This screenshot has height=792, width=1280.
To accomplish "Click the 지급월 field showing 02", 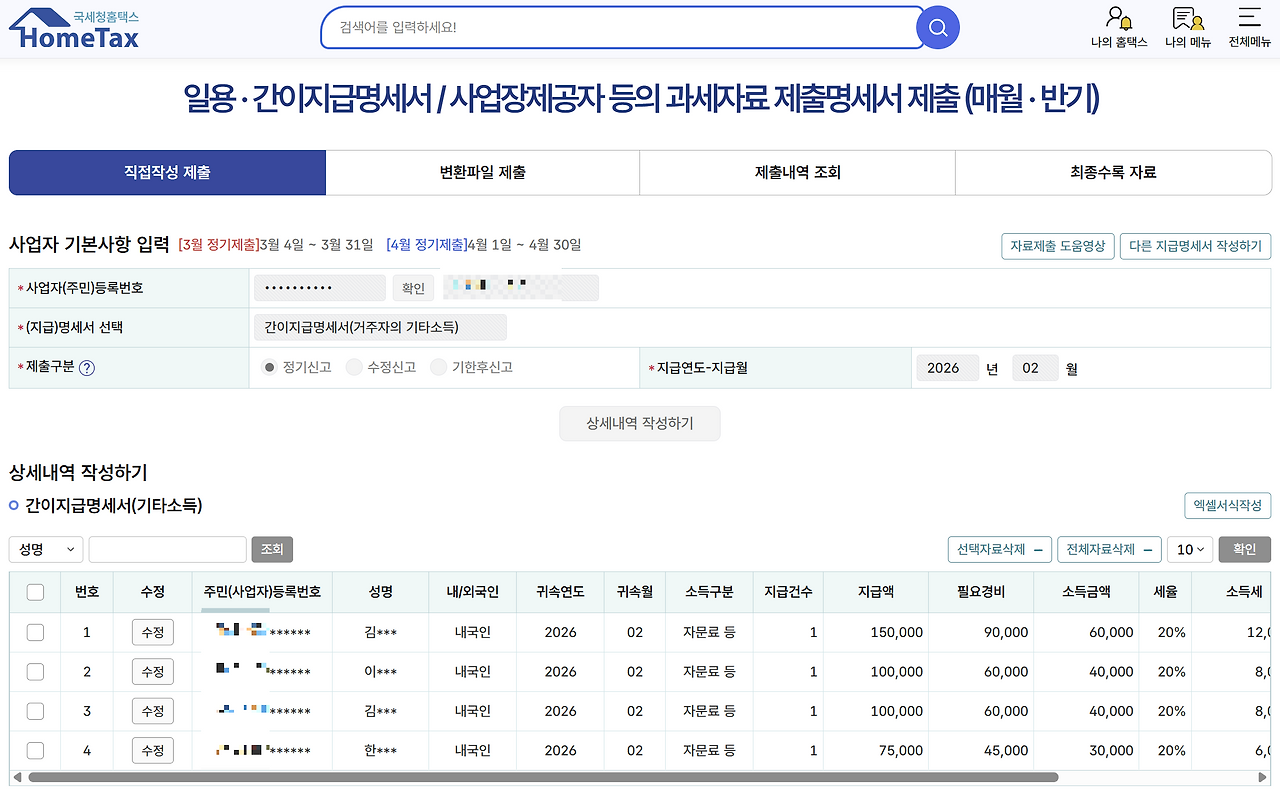I will 1035,368.
